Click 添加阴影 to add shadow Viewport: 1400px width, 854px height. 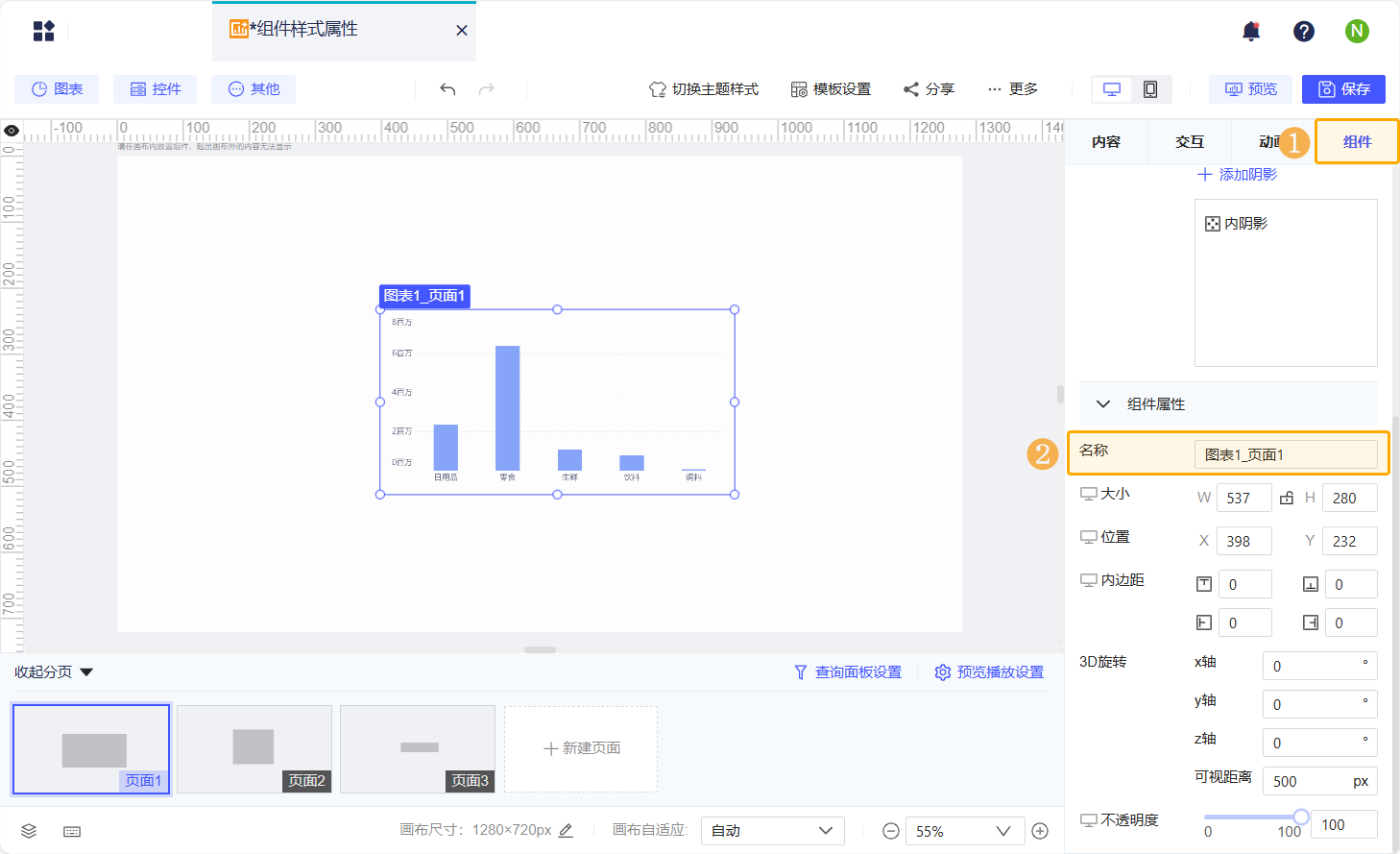[1237, 175]
